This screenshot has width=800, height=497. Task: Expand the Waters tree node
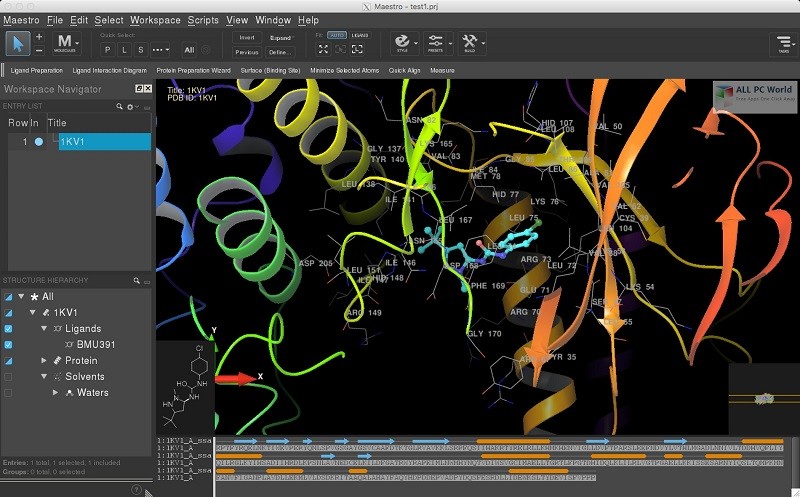coord(55,393)
